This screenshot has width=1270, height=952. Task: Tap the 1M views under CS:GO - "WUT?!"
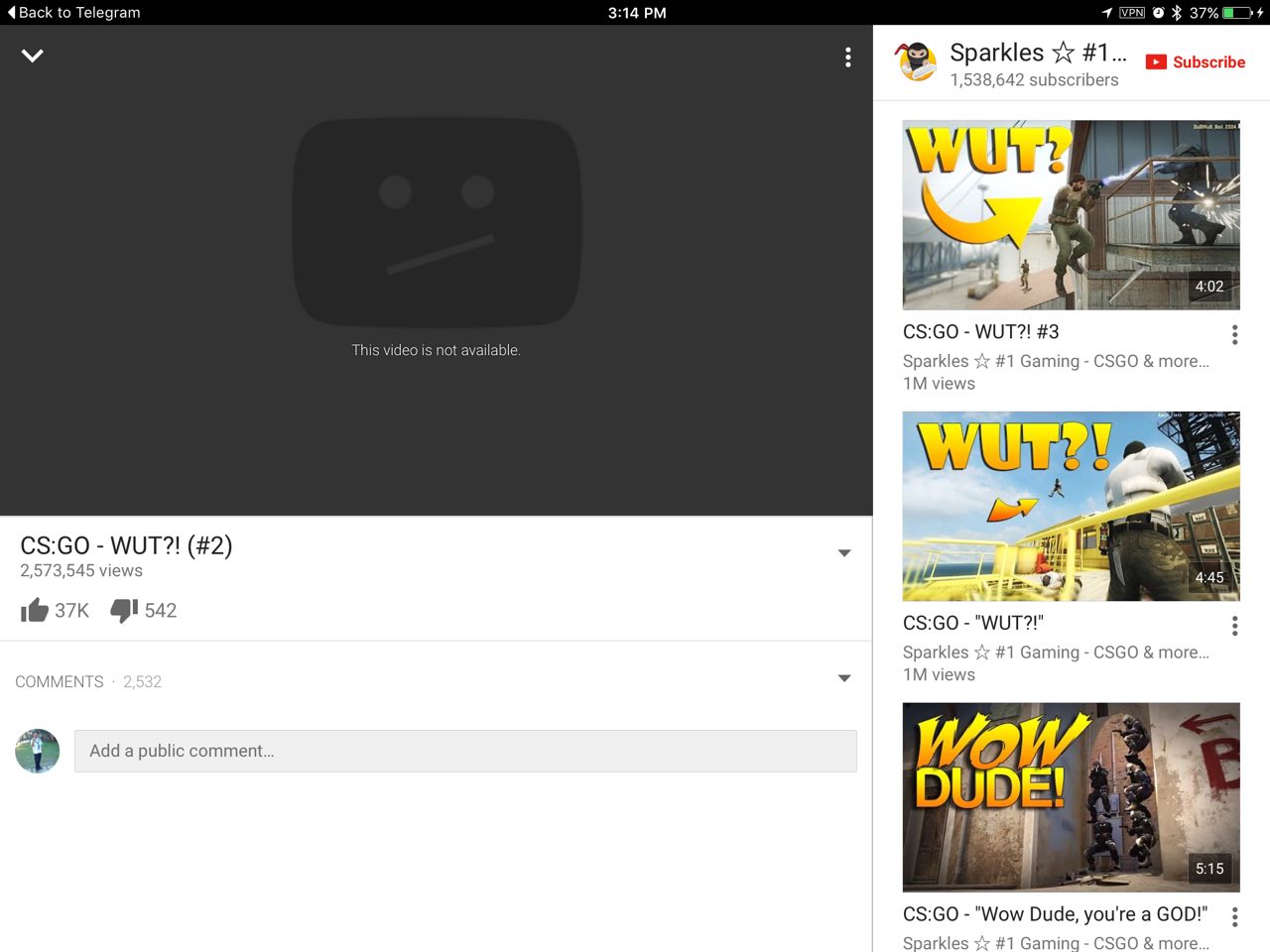tap(939, 675)
